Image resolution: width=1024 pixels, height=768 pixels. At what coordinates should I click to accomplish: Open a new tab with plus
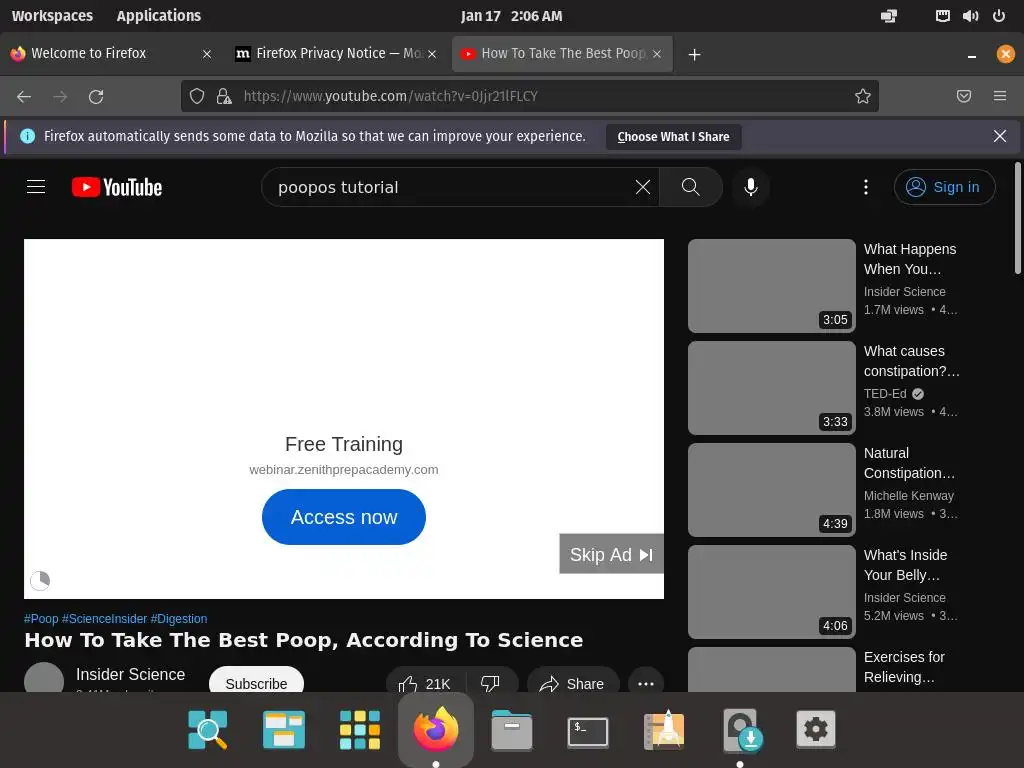694,55
